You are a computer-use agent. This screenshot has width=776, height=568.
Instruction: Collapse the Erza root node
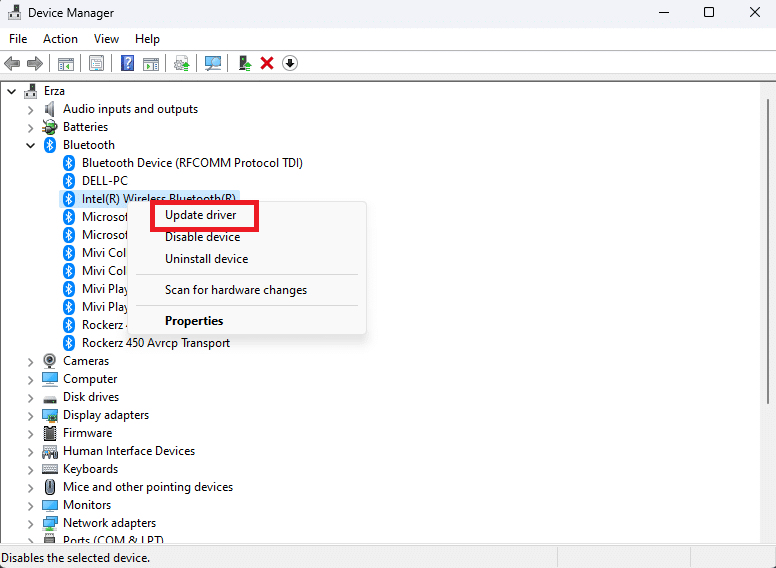tap(12, 91)
